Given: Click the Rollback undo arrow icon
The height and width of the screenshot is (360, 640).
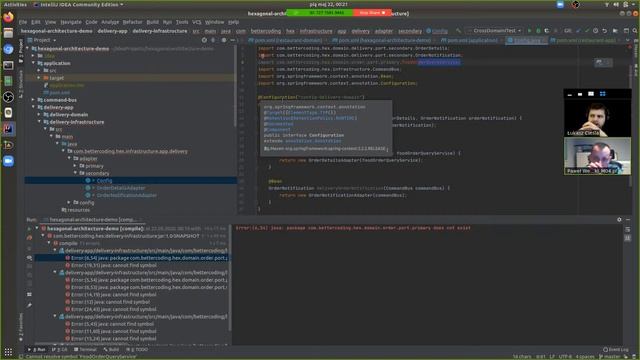Looking at the screenshot, I should 604,31.
